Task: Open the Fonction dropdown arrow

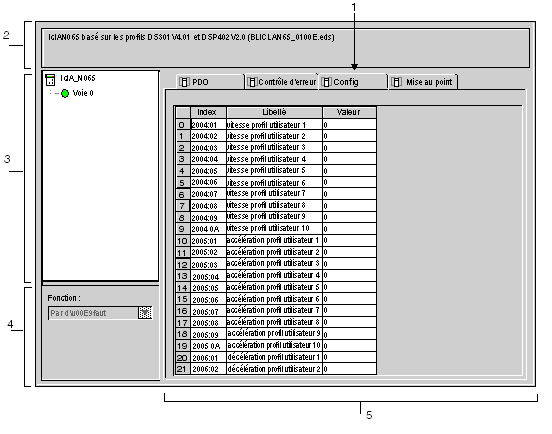Action: [x=145, y=313]
